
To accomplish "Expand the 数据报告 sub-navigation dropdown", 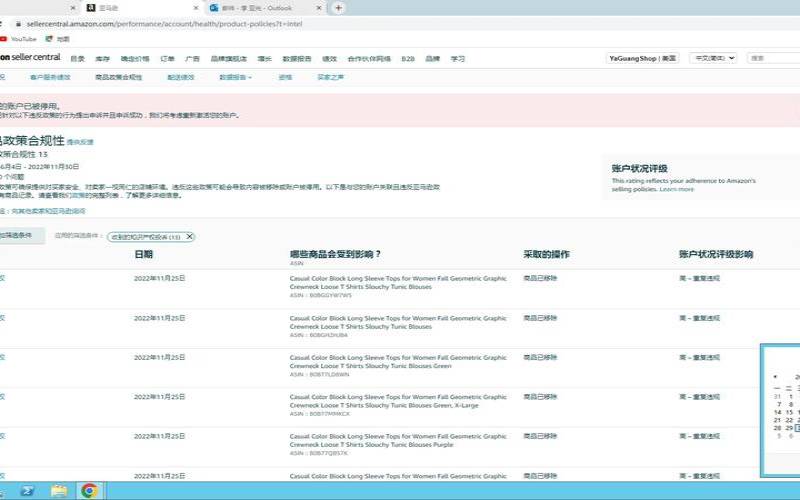I will [x=235, y=78].
